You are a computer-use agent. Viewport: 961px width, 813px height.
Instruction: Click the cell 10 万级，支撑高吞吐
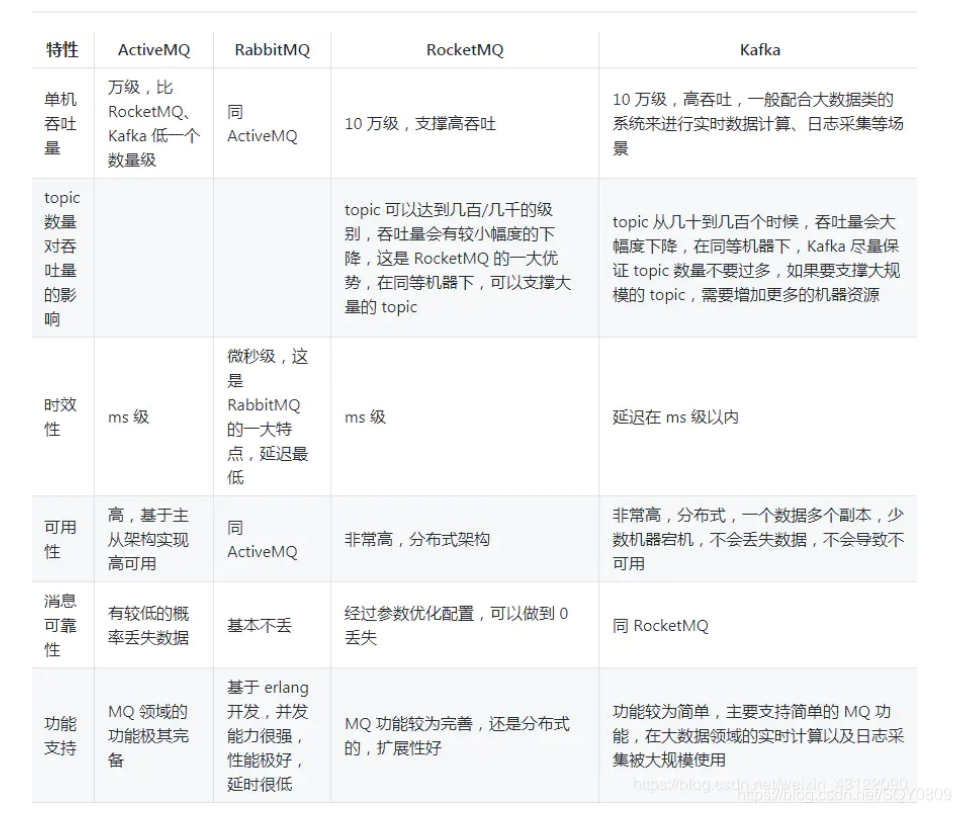pos(420,124)
